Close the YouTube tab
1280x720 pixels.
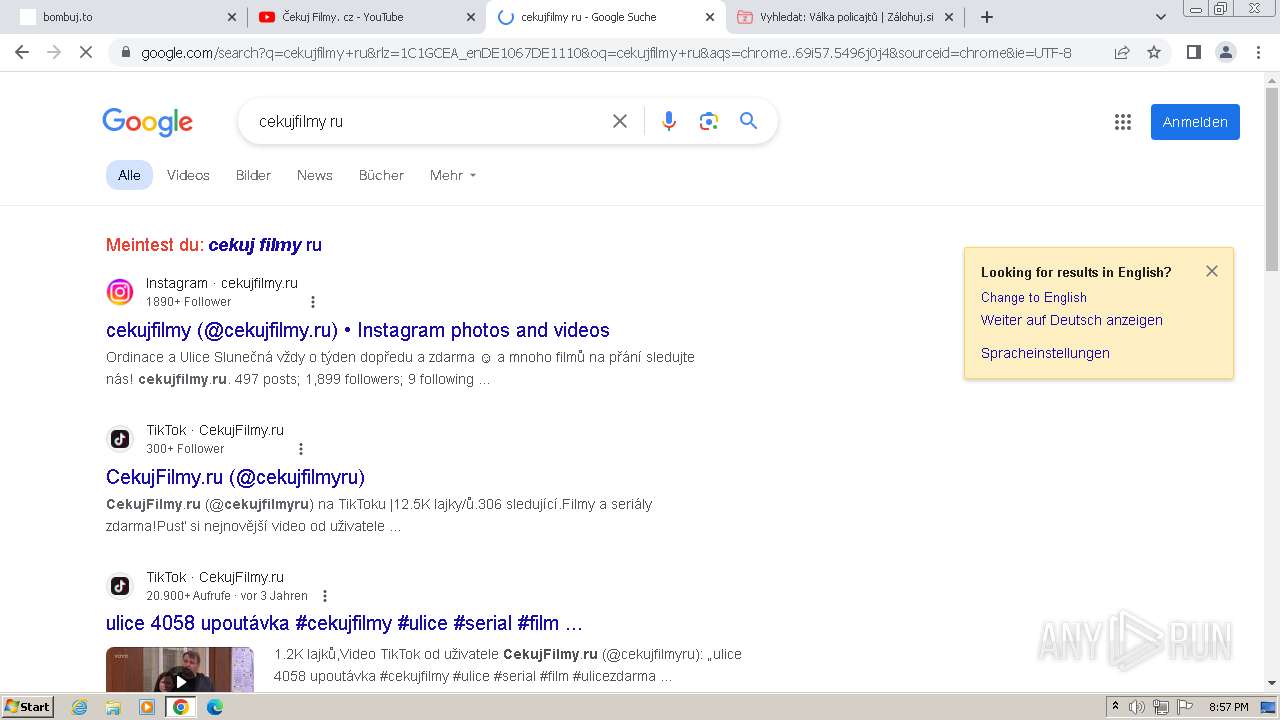[x=471, y=17]
